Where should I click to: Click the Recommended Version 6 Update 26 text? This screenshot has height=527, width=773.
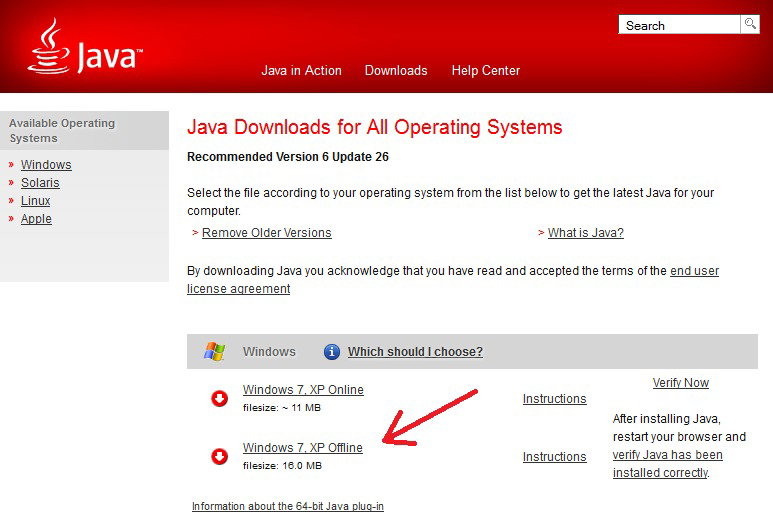point(288,157)
